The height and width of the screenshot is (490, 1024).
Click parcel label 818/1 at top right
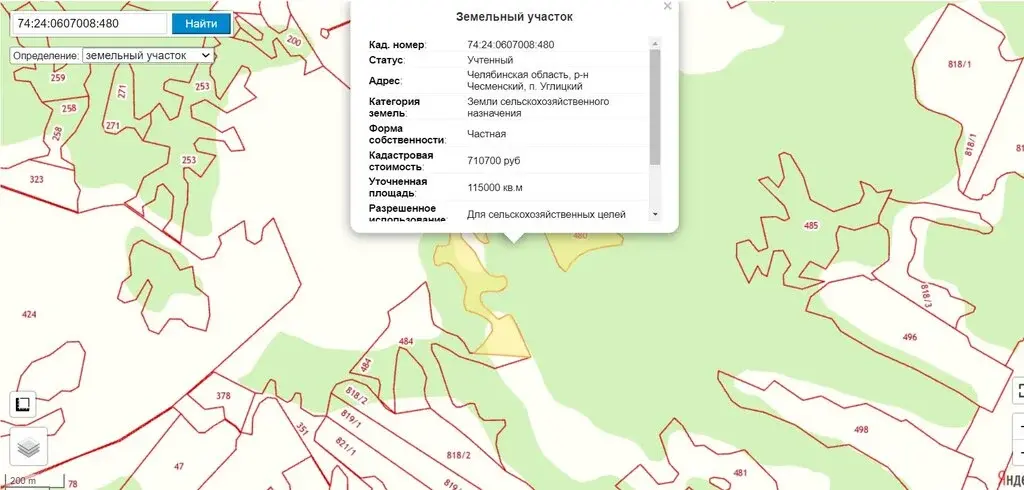[x=959, y=64]
